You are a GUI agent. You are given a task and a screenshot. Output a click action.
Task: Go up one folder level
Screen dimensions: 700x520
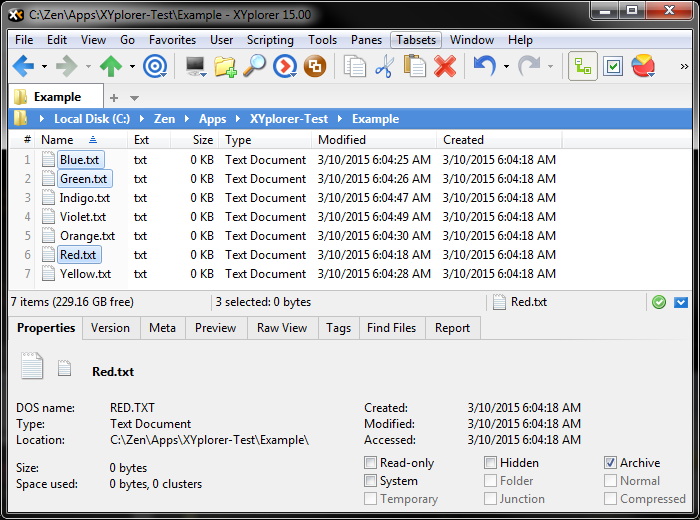tap(110, 67)
